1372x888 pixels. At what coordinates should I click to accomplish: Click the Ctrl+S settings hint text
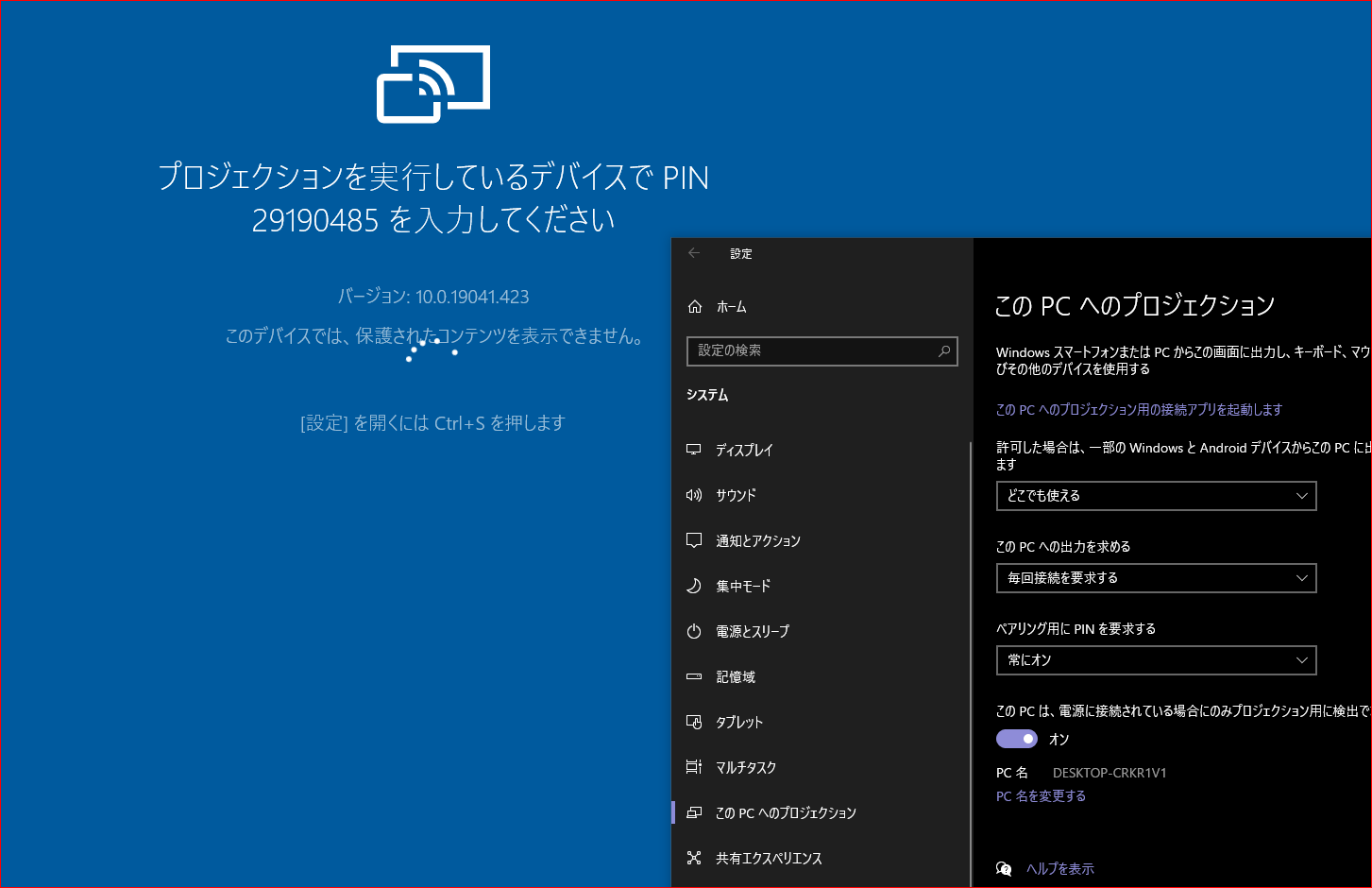tap(433, 423)
